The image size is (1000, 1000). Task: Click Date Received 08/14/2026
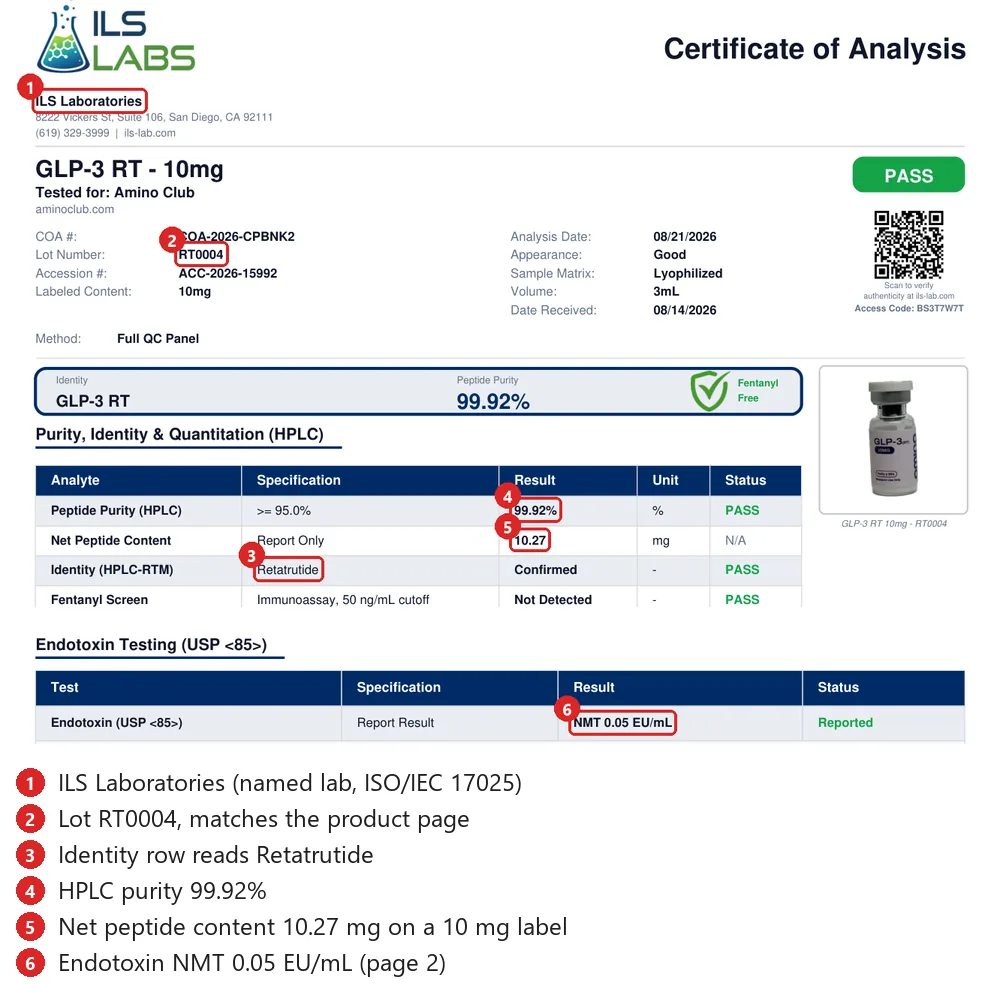pos(684,310)
